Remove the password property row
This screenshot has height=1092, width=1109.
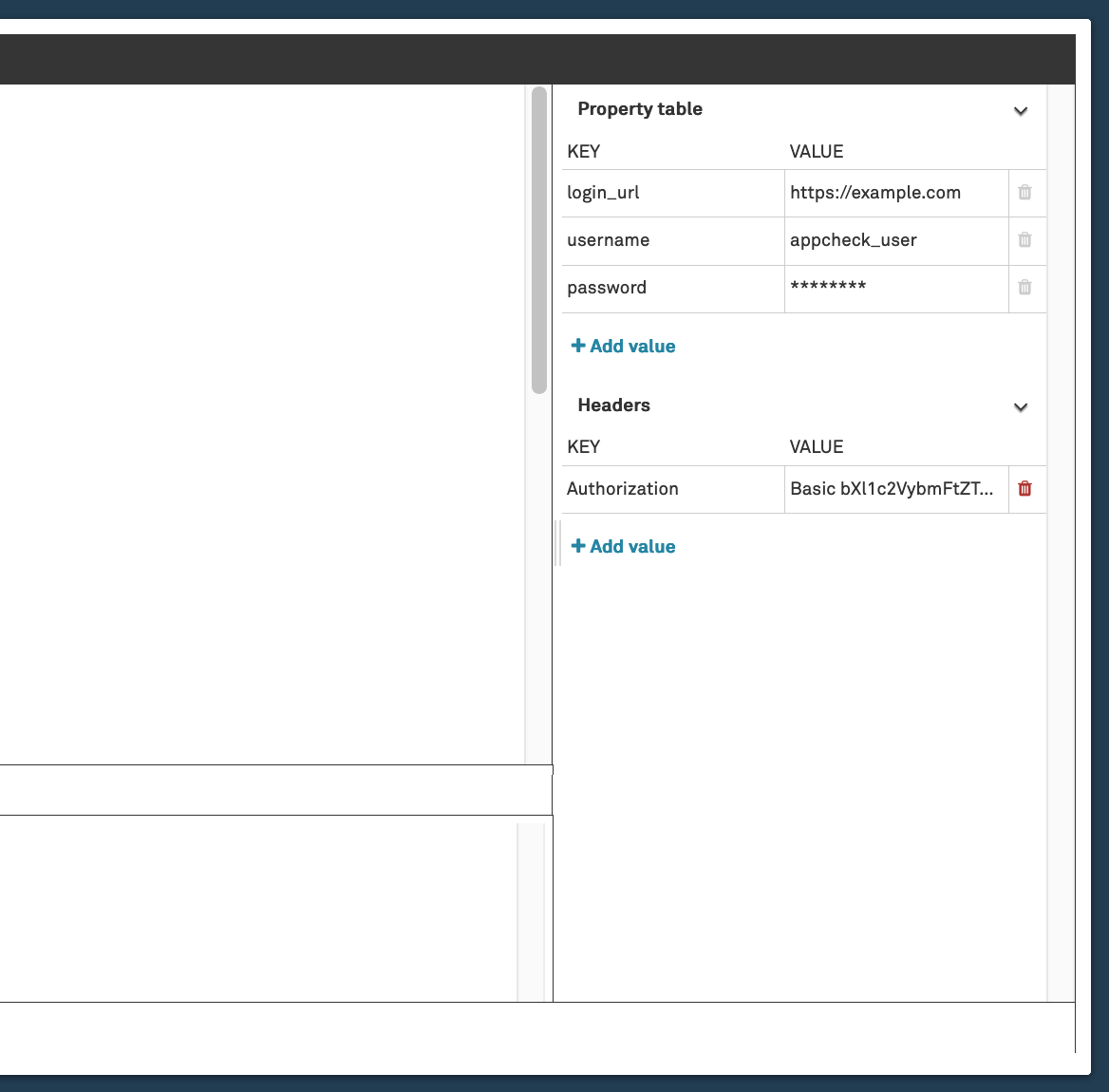pyautogui.click(x=1024, y=288)
